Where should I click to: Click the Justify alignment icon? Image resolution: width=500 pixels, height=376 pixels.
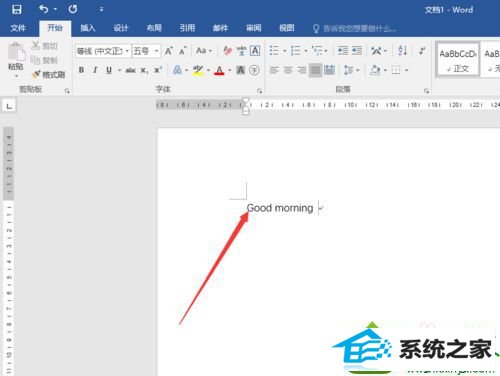[315, 70]
